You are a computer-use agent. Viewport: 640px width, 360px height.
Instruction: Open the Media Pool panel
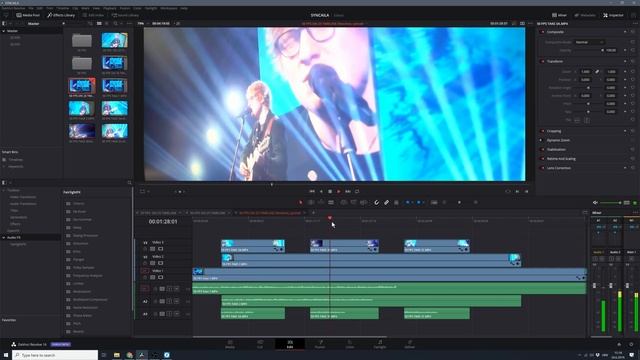click(x=28, y=15)
